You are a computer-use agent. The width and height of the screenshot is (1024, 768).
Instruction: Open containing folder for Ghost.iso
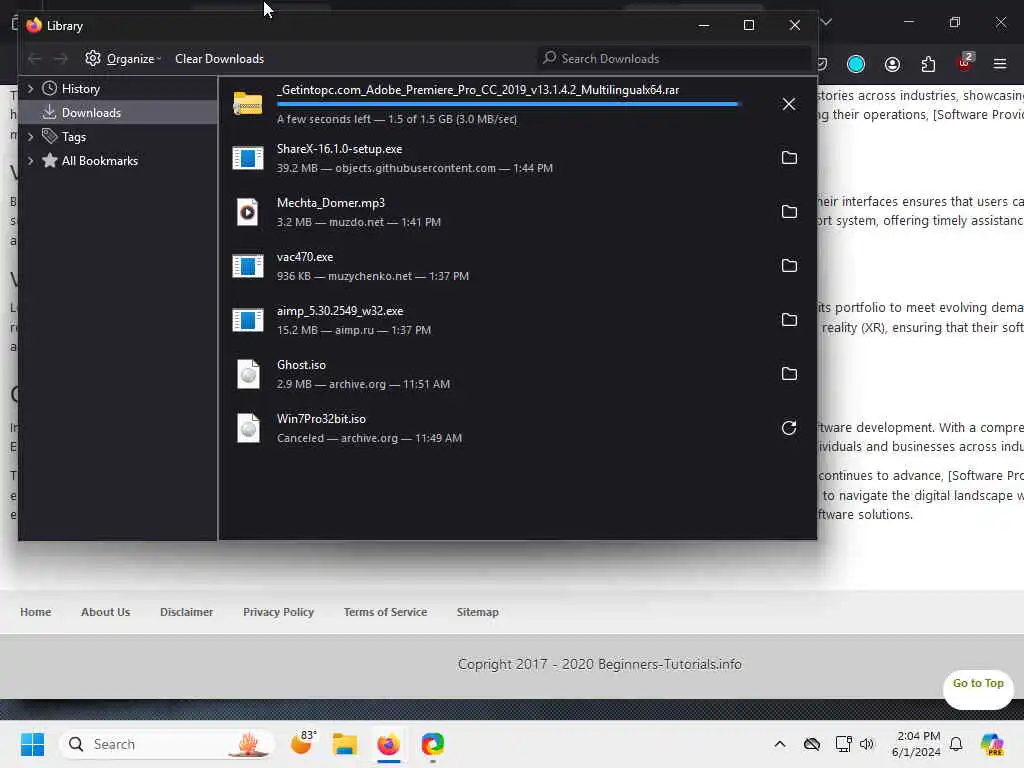789,374
